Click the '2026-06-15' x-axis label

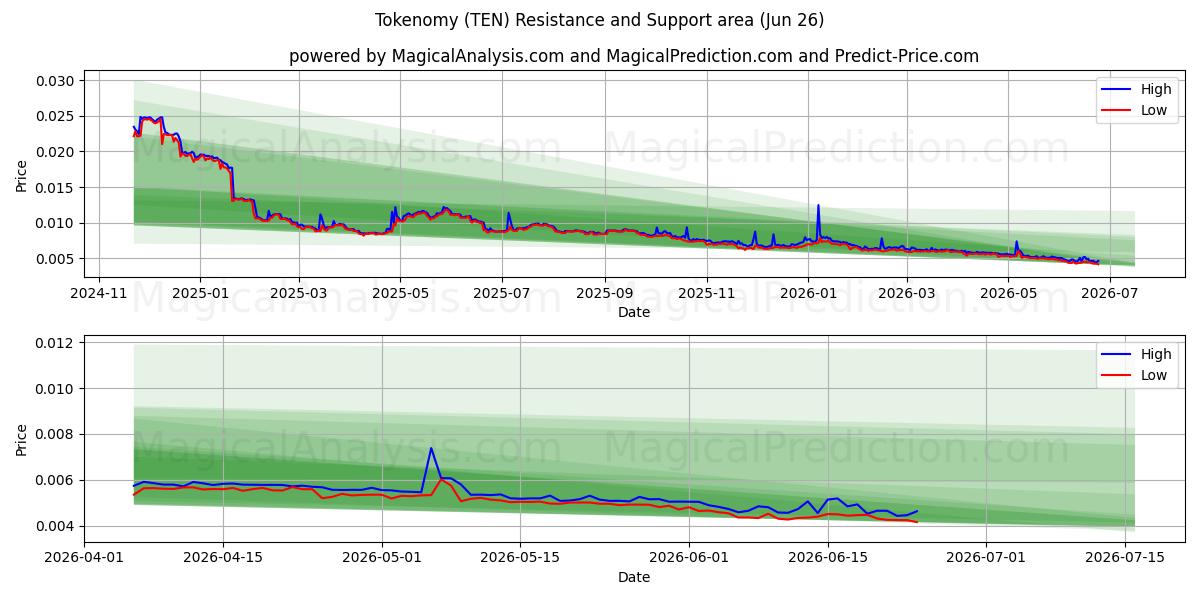click(x=828, y=559)
